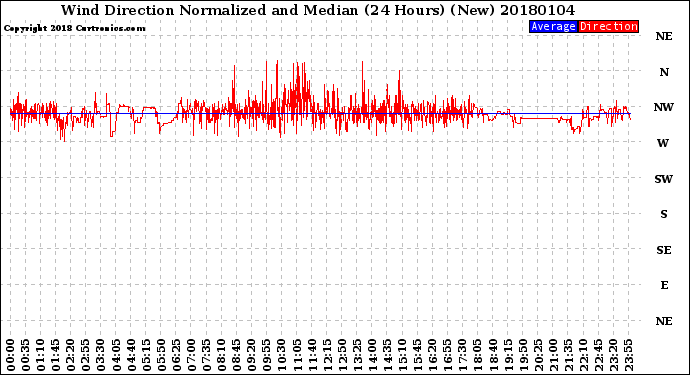Click the 17:30 time axis label
This screenshot has width=690, height=375.
[x=462, y=355]
